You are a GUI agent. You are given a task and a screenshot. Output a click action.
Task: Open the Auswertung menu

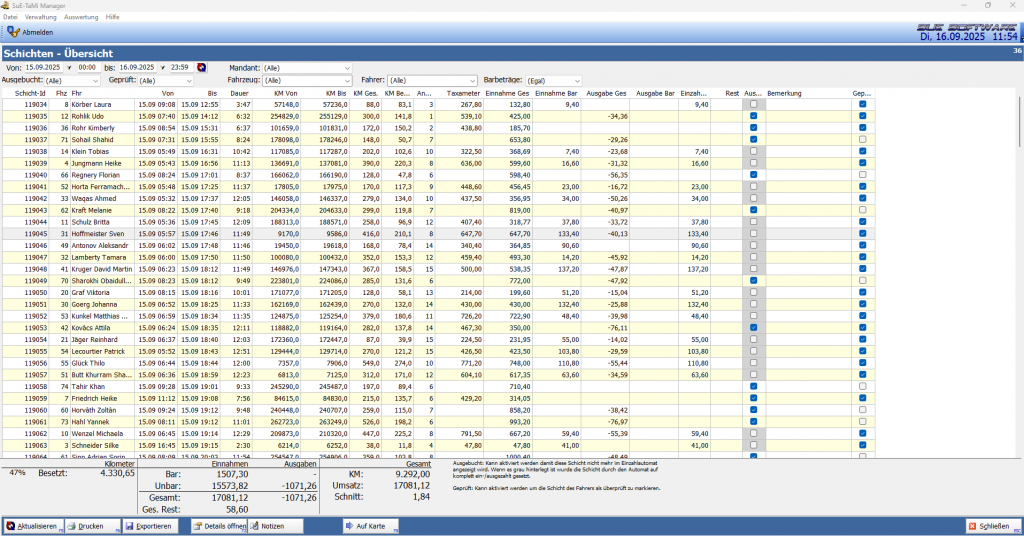[81, 17]
